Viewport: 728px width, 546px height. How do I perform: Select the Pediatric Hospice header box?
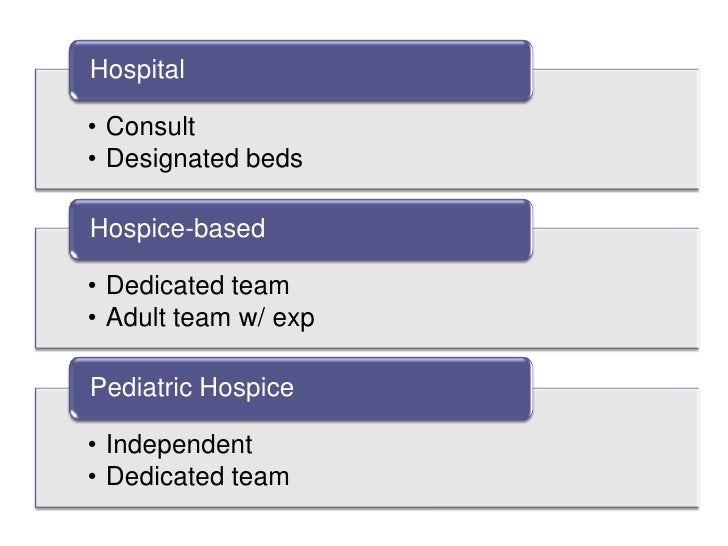point(301,389)
